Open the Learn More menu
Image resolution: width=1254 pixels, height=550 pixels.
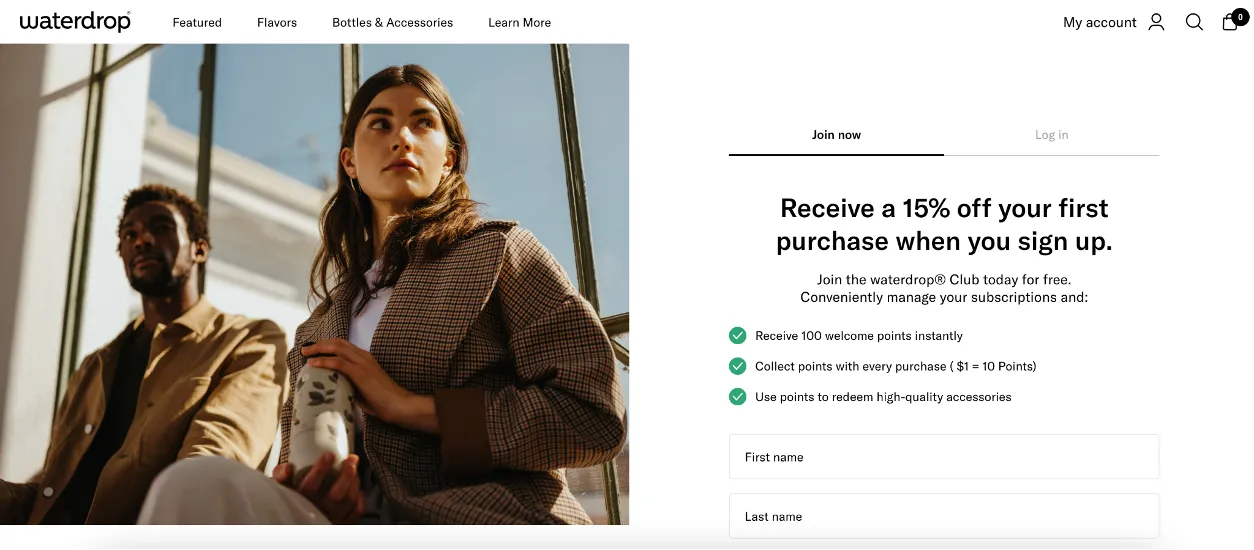[x=519, y=22]
